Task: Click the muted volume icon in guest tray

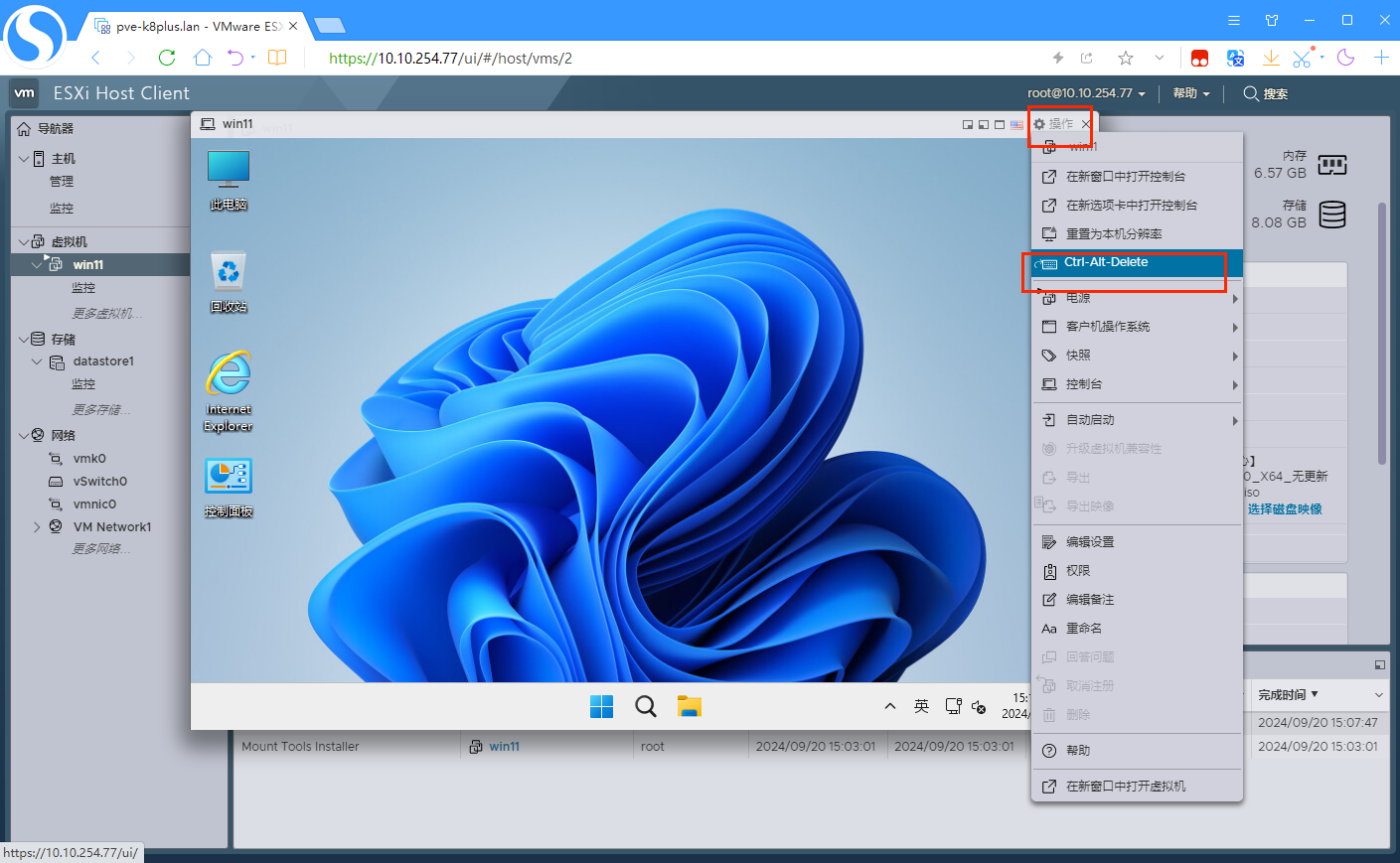Action: pos(980,707)
